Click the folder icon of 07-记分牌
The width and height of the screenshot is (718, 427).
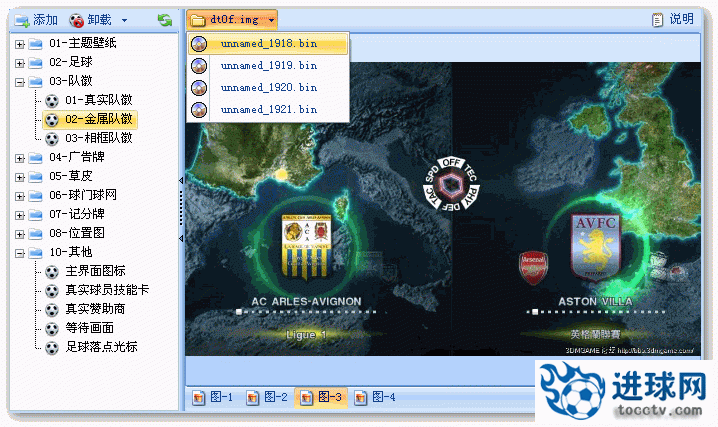(36, 215)
